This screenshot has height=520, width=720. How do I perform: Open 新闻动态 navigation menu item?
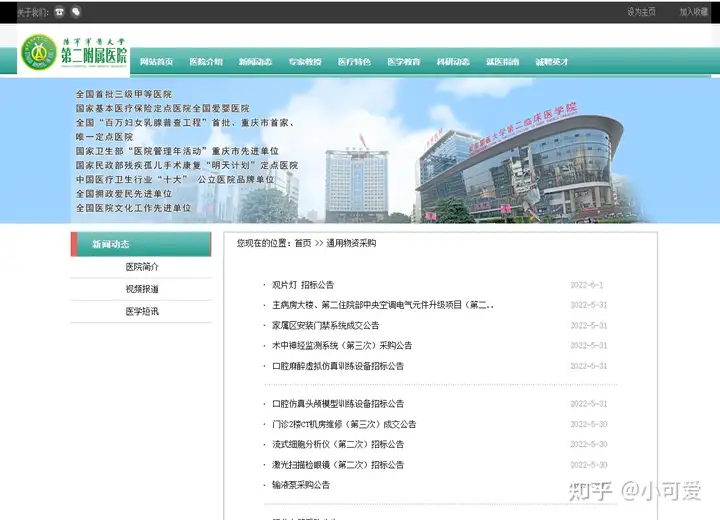(x=255, y=62)
